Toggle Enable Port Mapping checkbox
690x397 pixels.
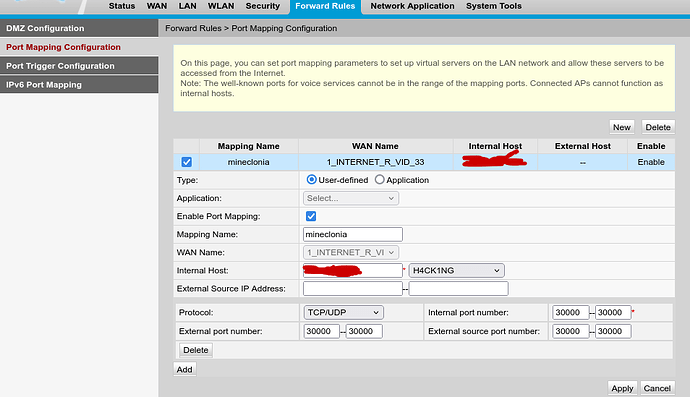[311, 216]
